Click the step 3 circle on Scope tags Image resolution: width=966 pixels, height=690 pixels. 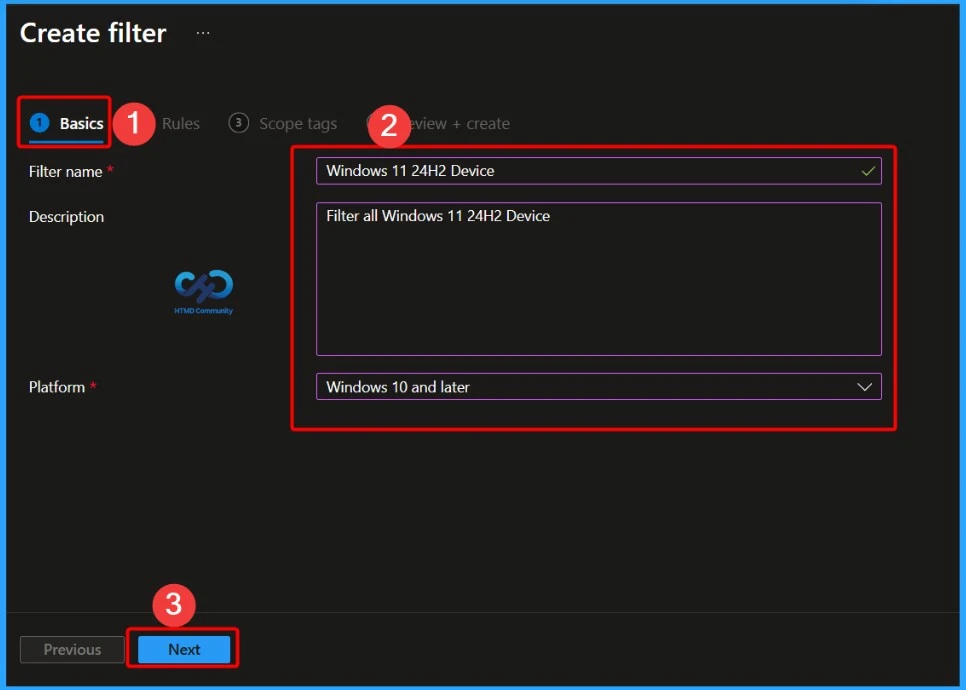239,123
